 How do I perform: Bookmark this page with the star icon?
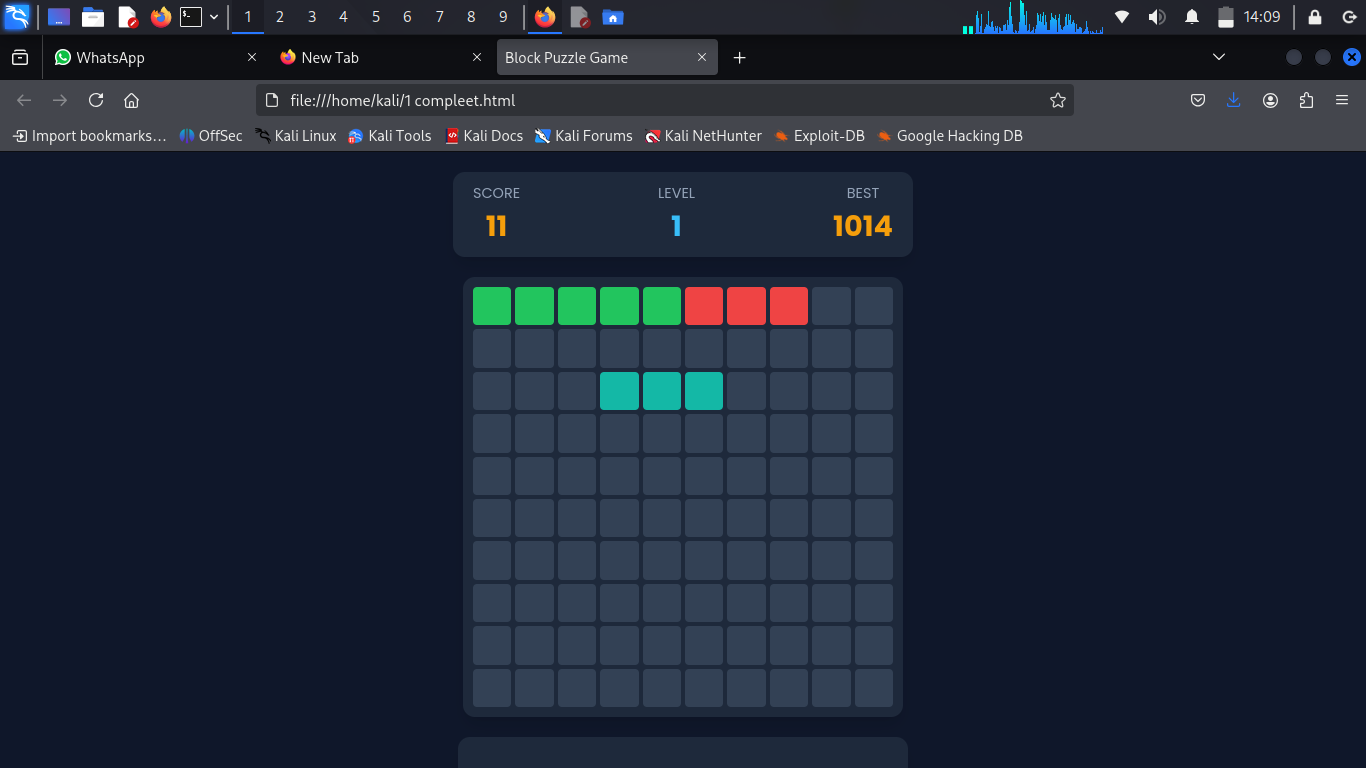1057,100
